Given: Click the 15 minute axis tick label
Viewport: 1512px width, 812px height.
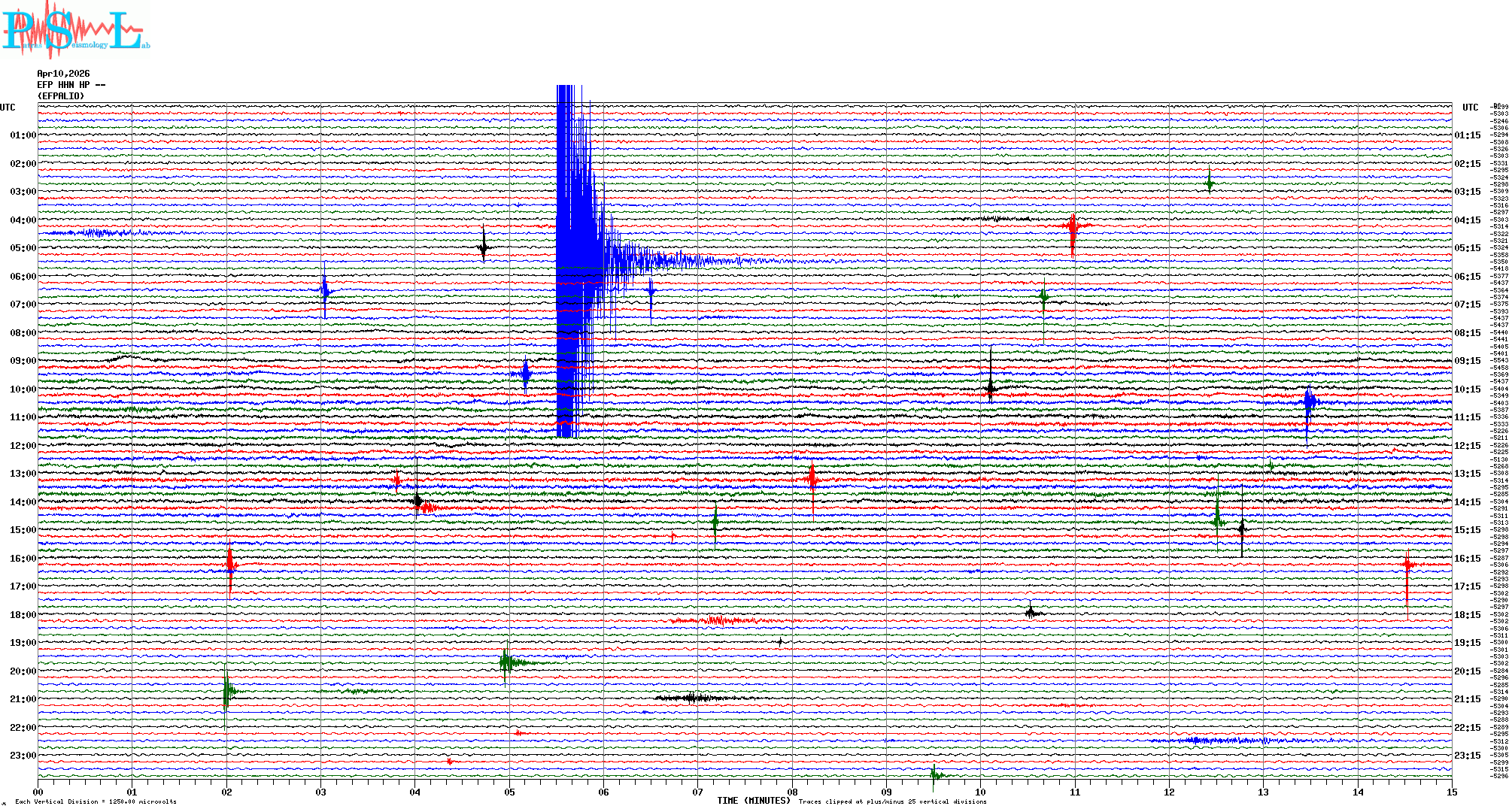Looking at the screenshot, I should tap(1451, 792).
